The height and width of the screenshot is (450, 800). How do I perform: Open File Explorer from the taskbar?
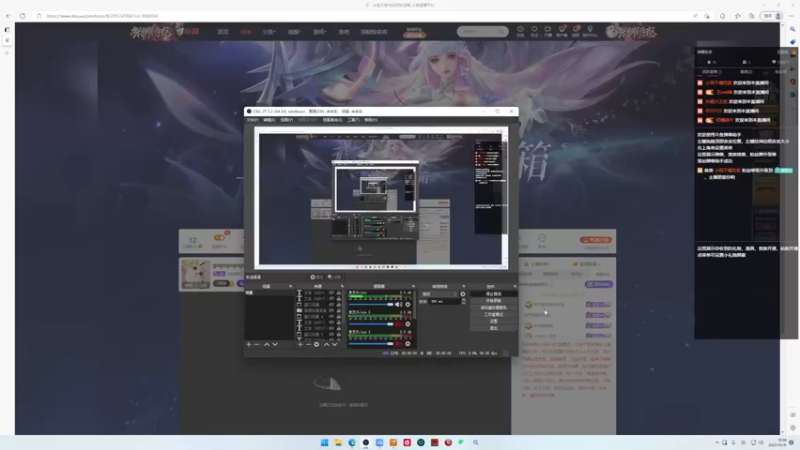pos(338,442)
